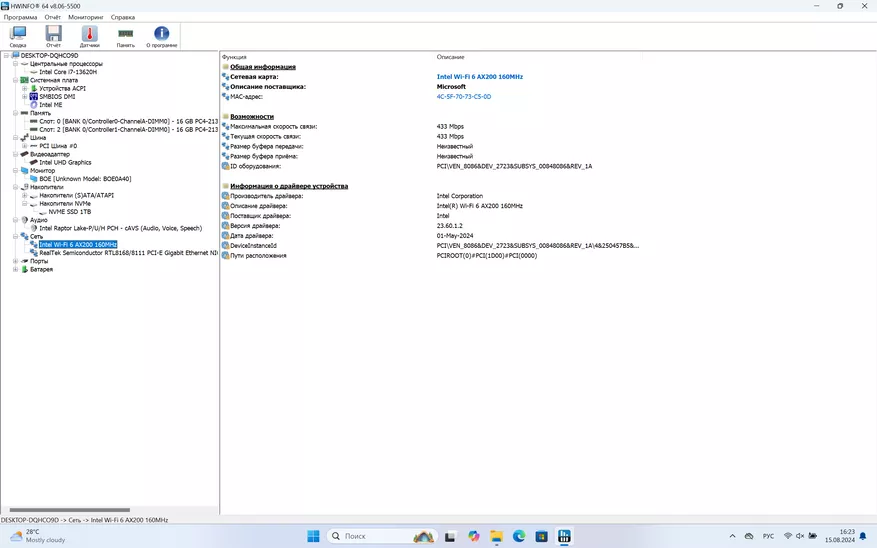Select Intel UHD Graphics in tree
This screenshot has height=548, width=877.
(65, 162)
